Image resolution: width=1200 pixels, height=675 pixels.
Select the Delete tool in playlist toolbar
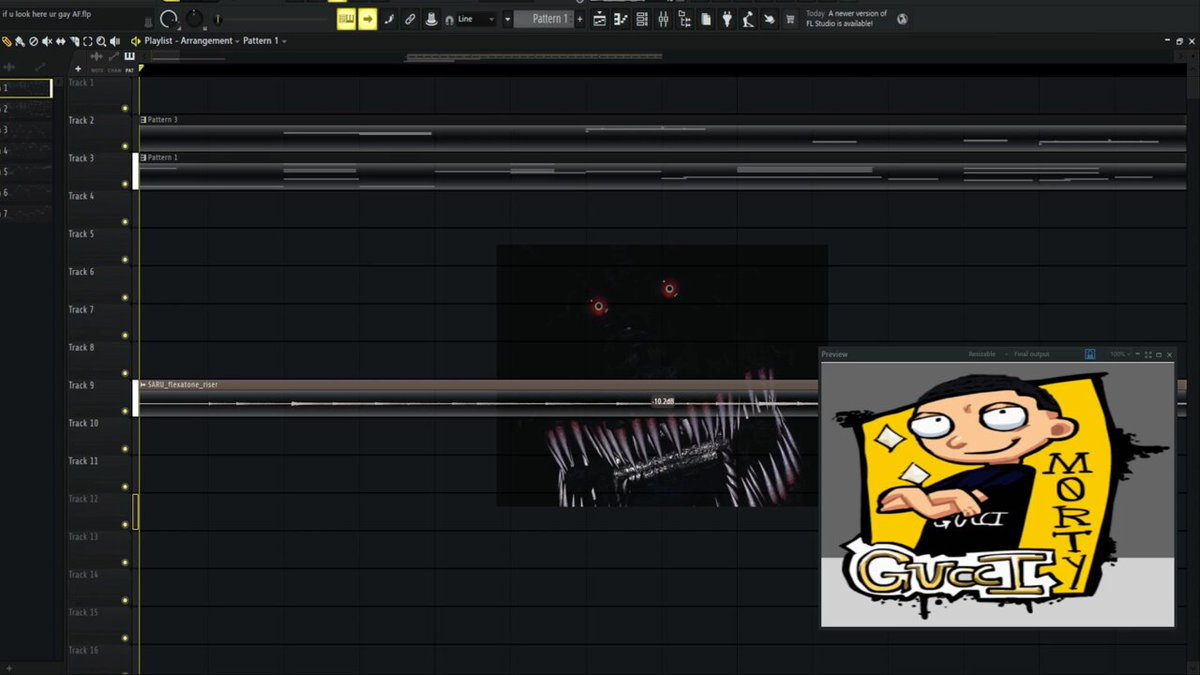tap(33, 41)
